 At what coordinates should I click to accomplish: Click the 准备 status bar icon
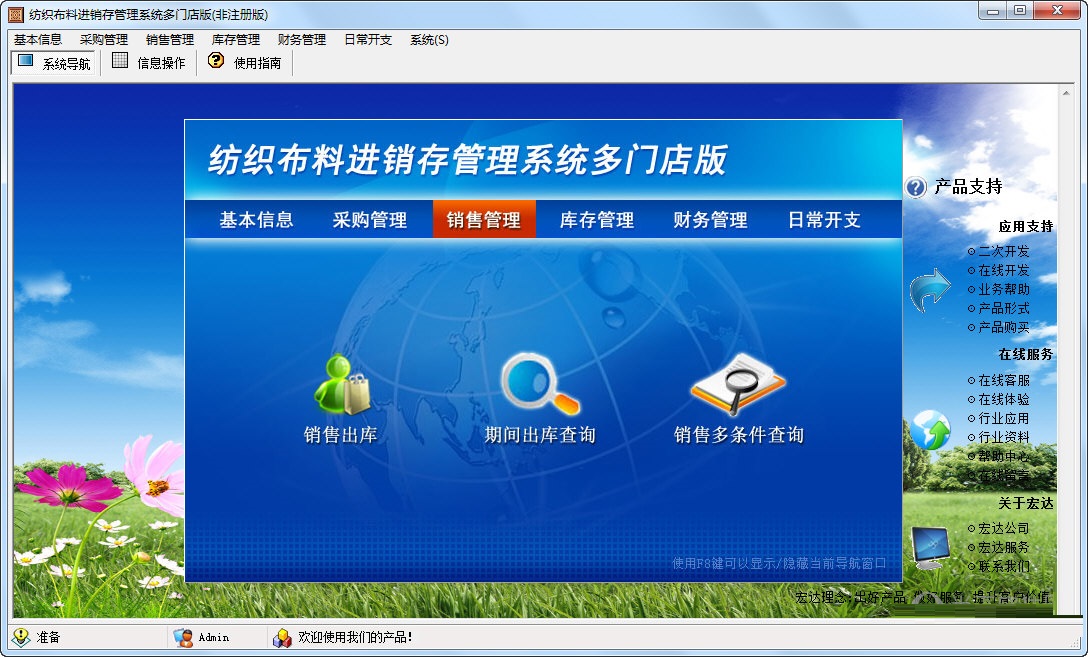point(21,637)
